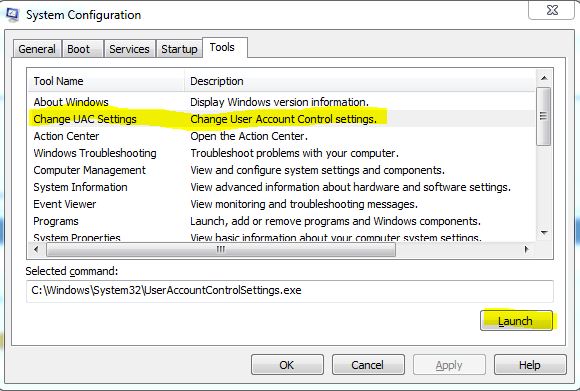Click the vertical scrollbar up arrow
The height and width of the screenshot is (391, 580).
click(544, 78)
